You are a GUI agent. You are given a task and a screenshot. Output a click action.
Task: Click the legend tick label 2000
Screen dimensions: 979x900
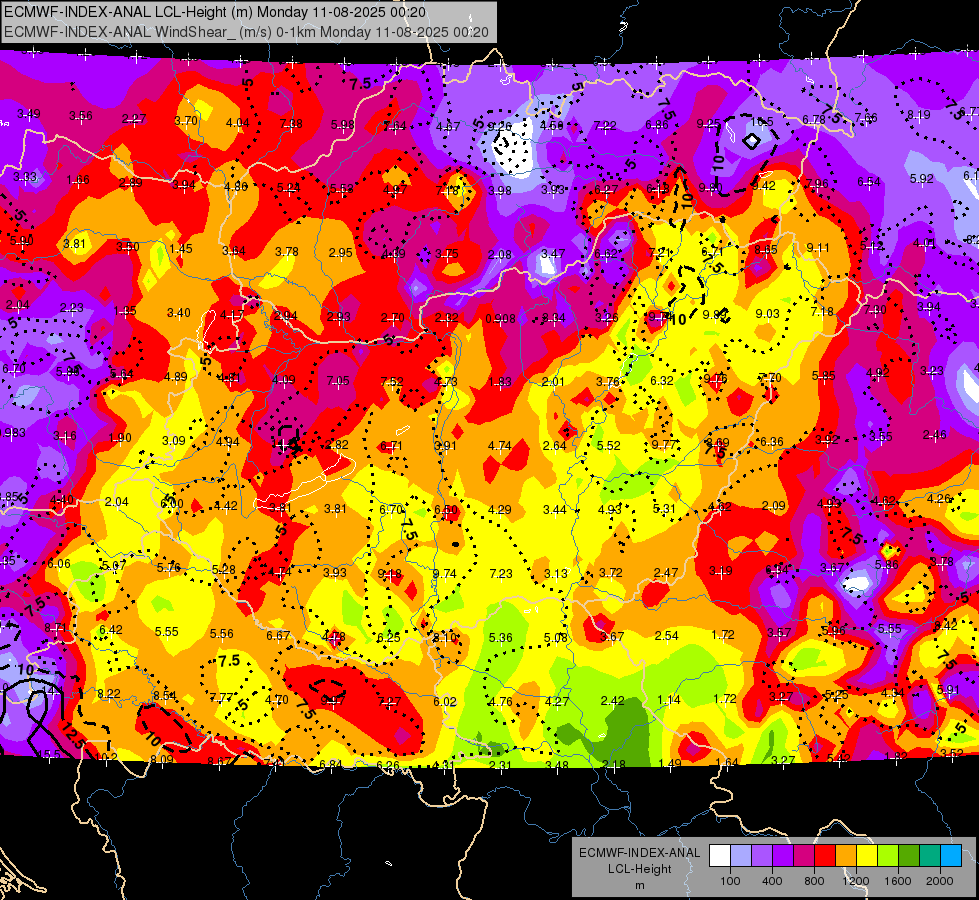(940, 881)
